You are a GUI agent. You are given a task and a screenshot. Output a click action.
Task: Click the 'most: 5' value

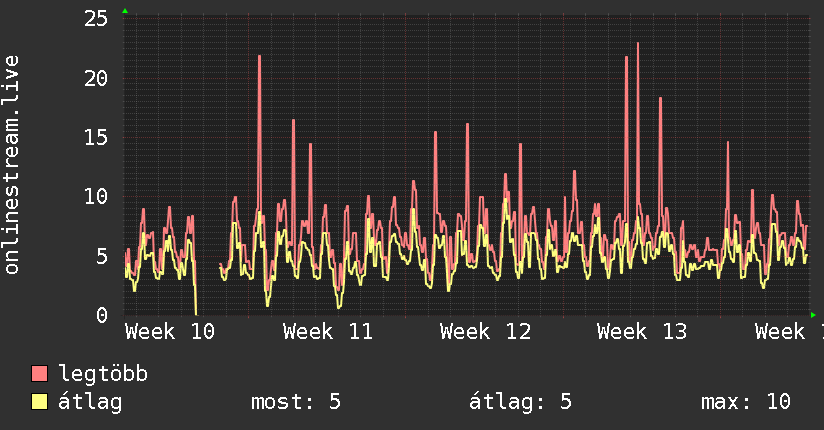click(x=296, y=402)
